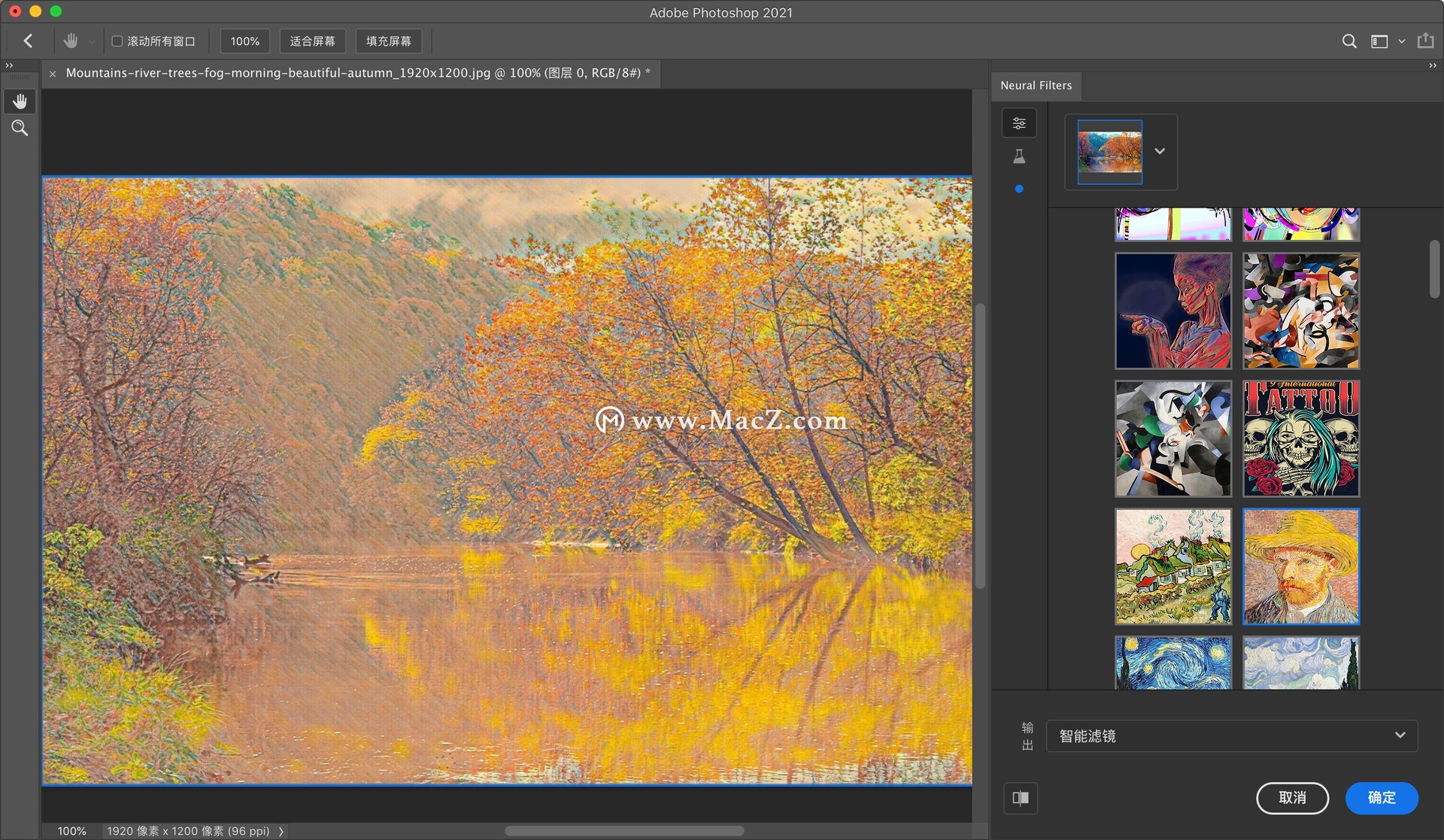The height and width of the screenshot is (840, 1444).
Task: Click the share export icon
Action: tap(1425, 41)
